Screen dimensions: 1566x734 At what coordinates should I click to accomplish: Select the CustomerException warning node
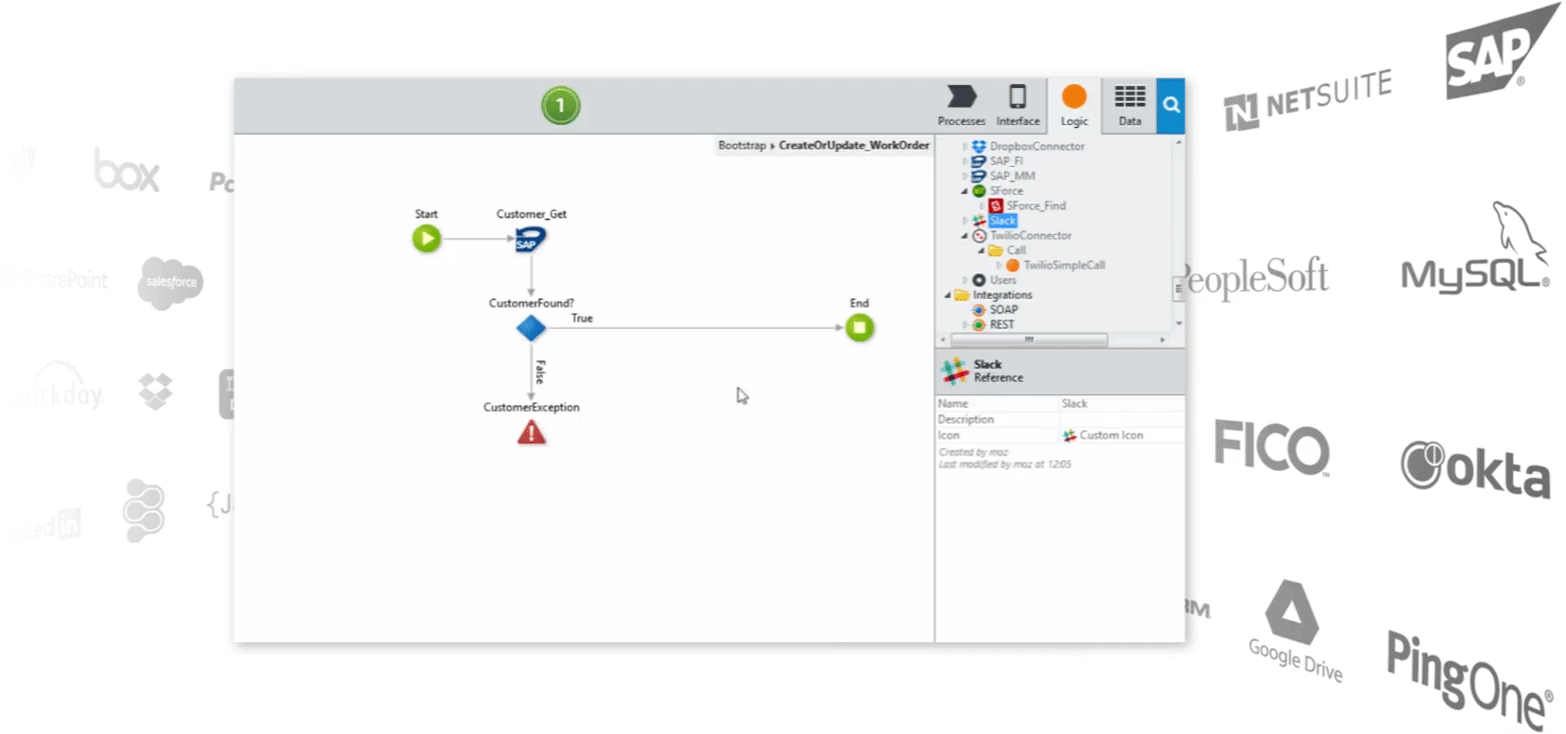[x=531, y=432]
